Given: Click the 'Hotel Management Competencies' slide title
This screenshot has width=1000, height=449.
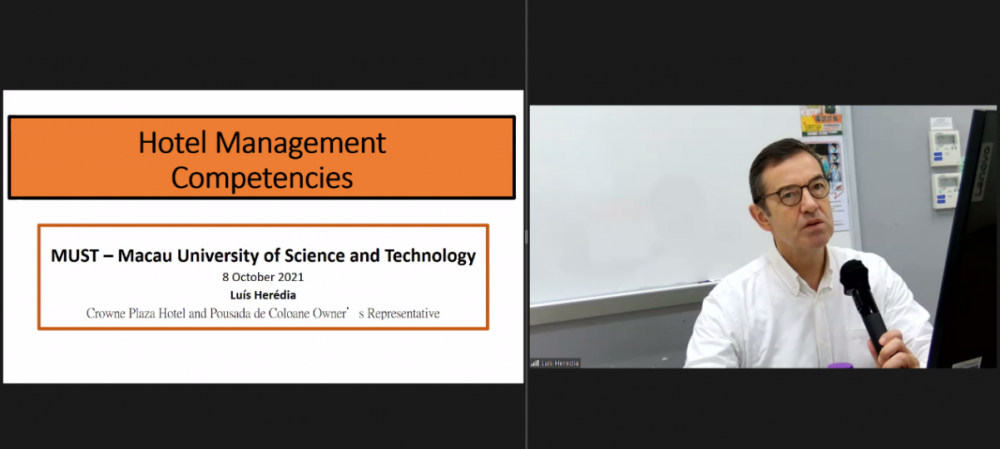Looking at the screenshot, I should tap(262, 159).
